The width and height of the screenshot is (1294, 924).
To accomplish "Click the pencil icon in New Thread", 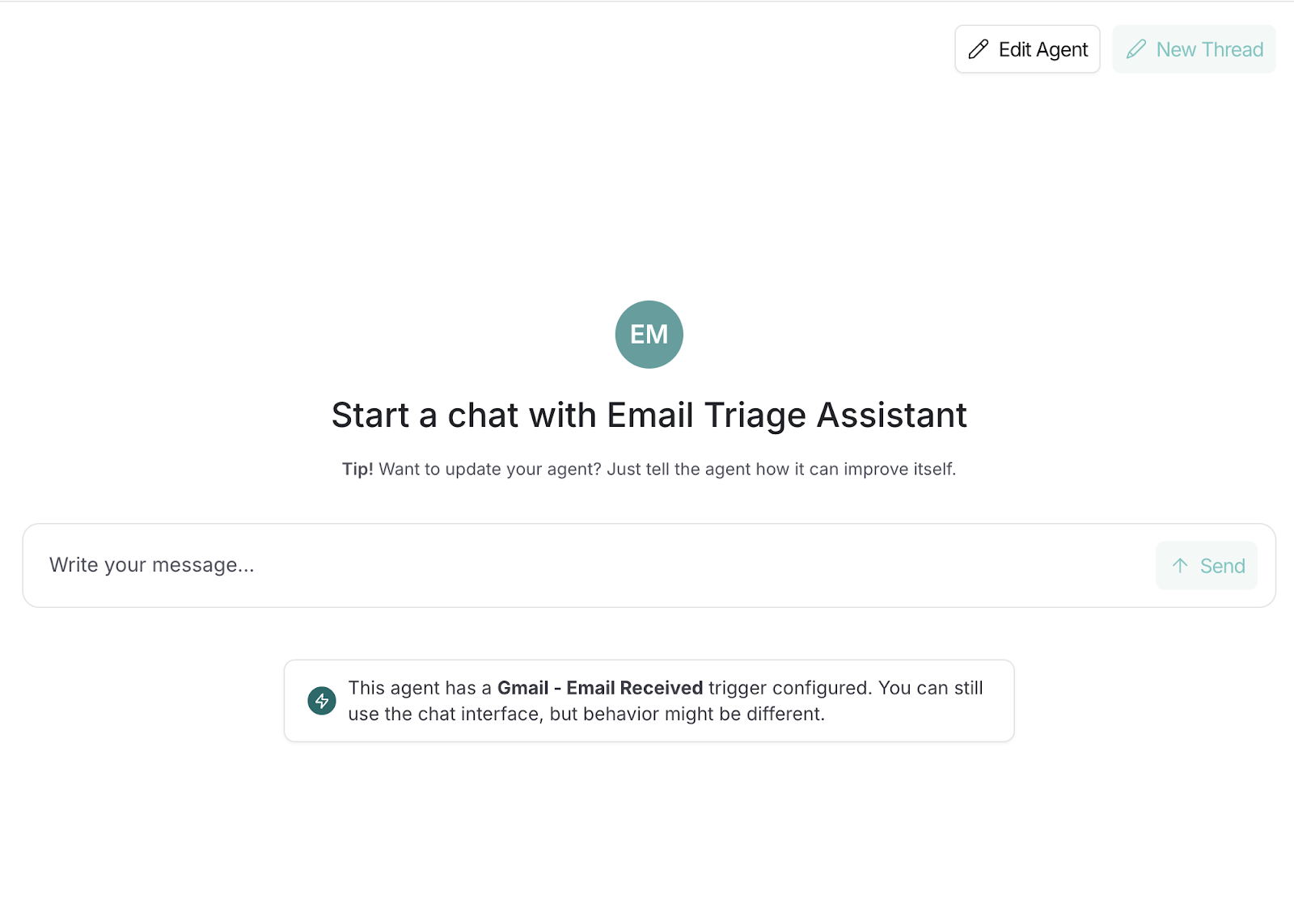I will pyautogui.click(x=1136, y=49).
